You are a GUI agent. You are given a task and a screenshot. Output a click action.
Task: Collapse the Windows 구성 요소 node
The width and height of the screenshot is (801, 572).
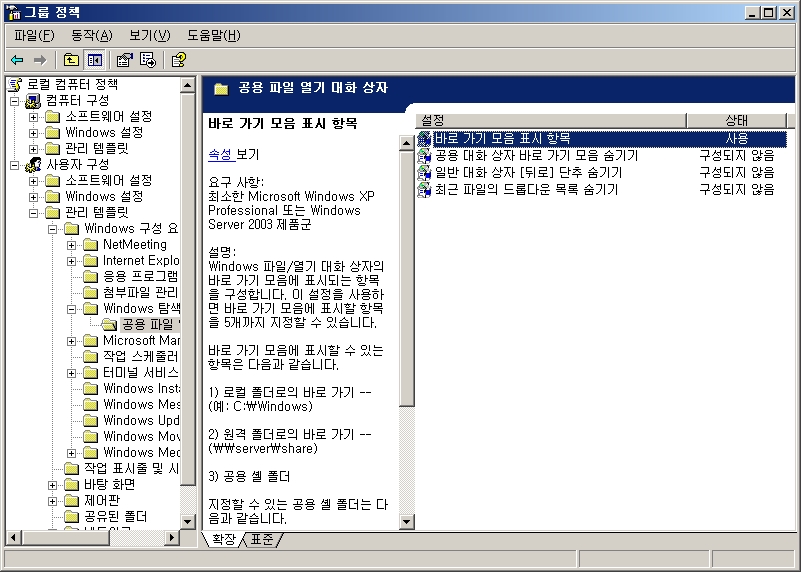pyautogui.click(x=53, y=229)
